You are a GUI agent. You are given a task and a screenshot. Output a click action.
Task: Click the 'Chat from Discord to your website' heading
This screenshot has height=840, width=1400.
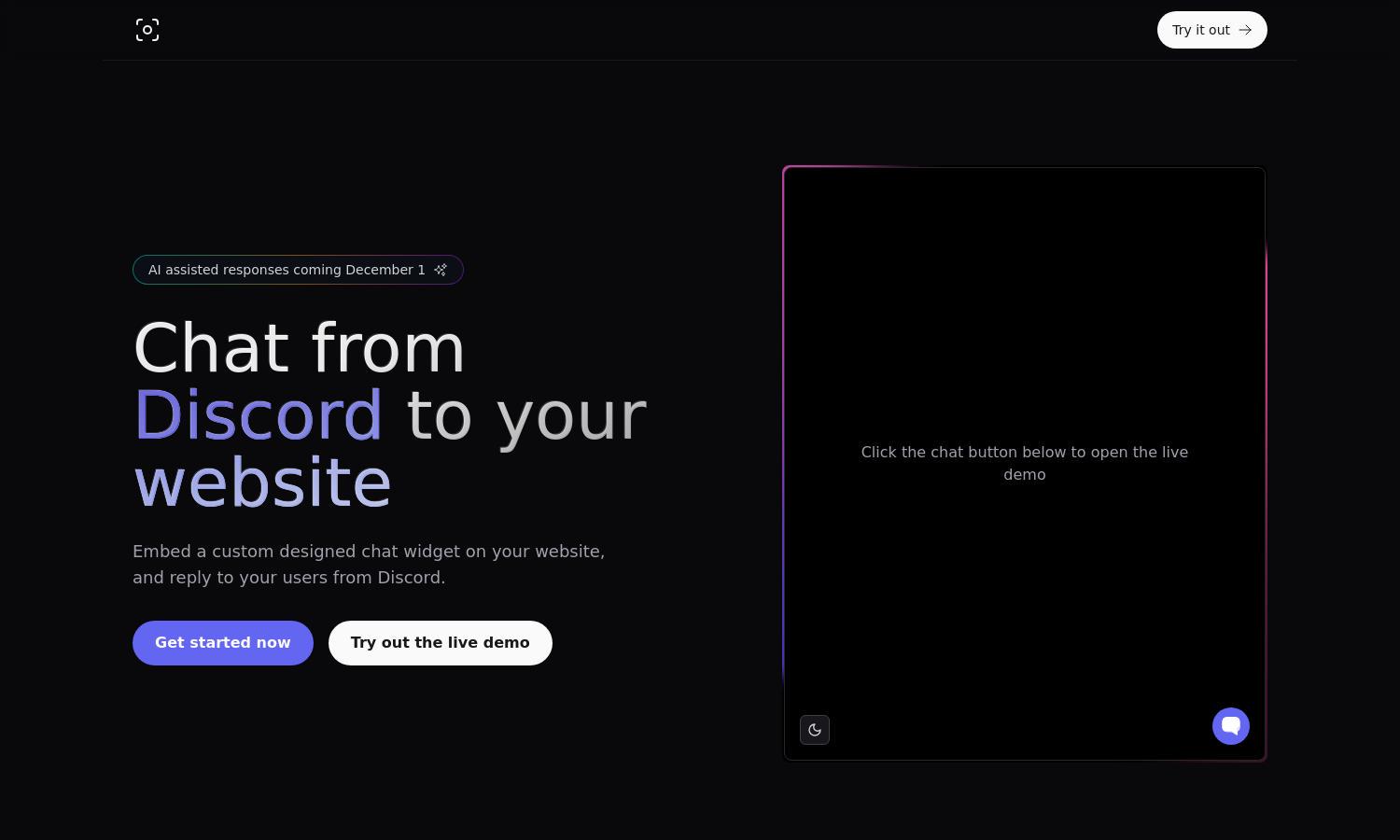(x=390, y=415)
